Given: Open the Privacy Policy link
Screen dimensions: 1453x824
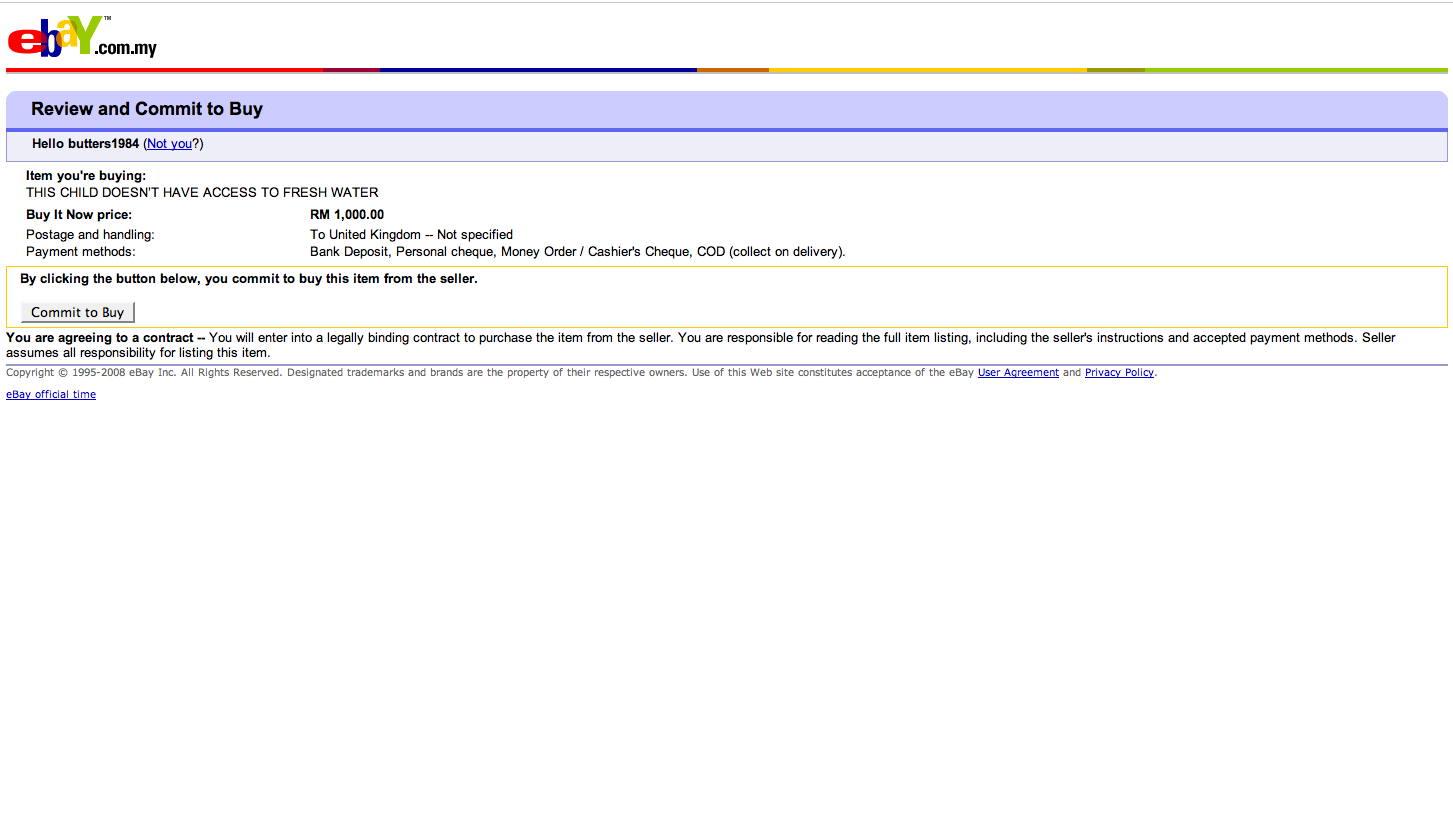Looking at the screenshot, I should point(1119,373).
